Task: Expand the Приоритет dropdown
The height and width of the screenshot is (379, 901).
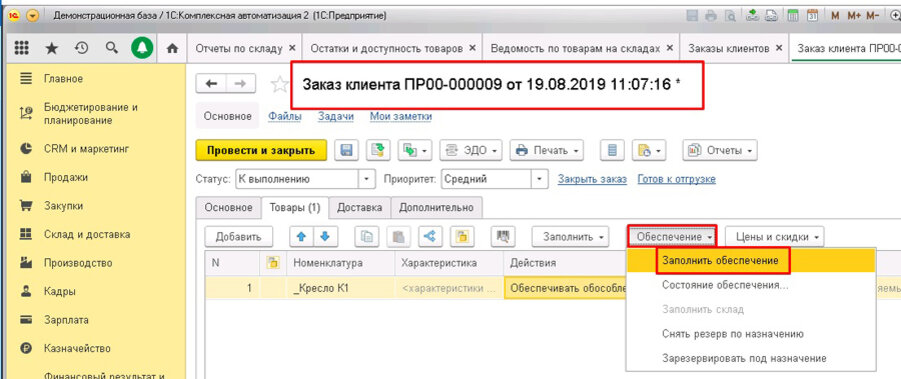Action: click(x=539, y=179)
